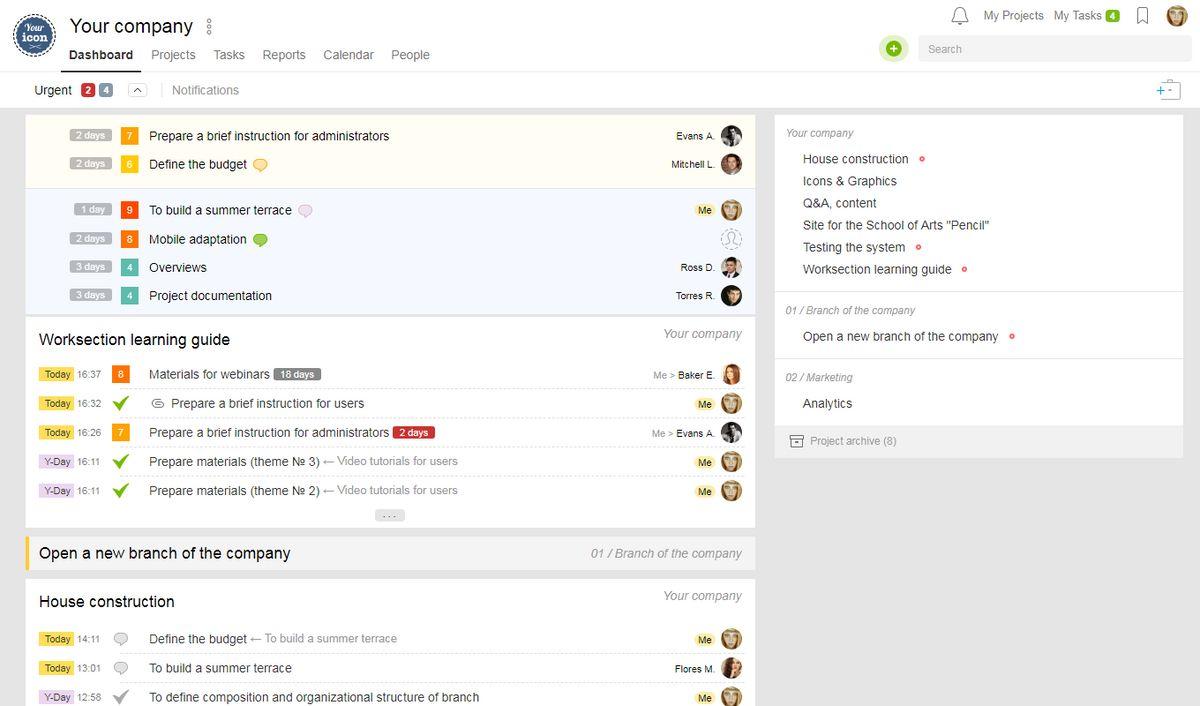Screen dimensions: 1200x706
Task: Click Ross D. avatar on Overviews task
Action: [x=731, y=267]
